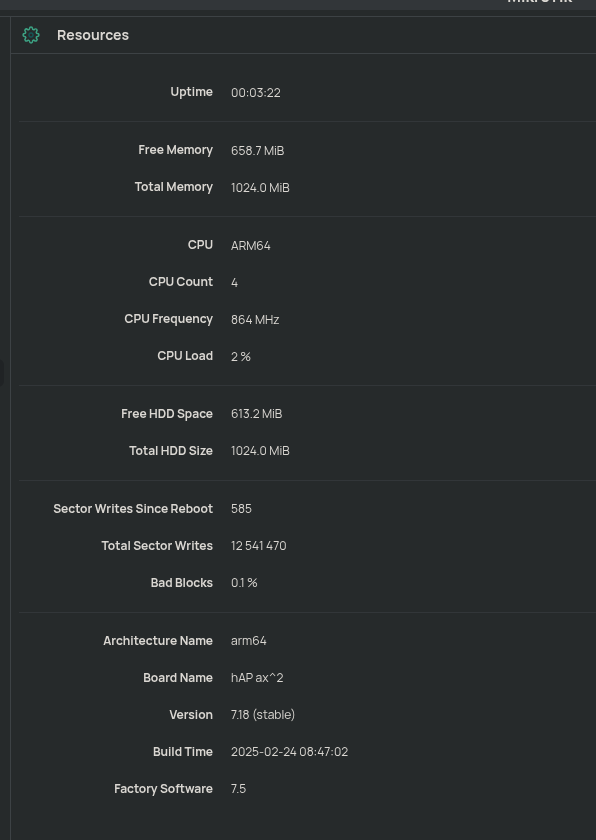Select the CPU Load value 2 %
Viewport: 596px width, 840px height.
click(241, 356)
